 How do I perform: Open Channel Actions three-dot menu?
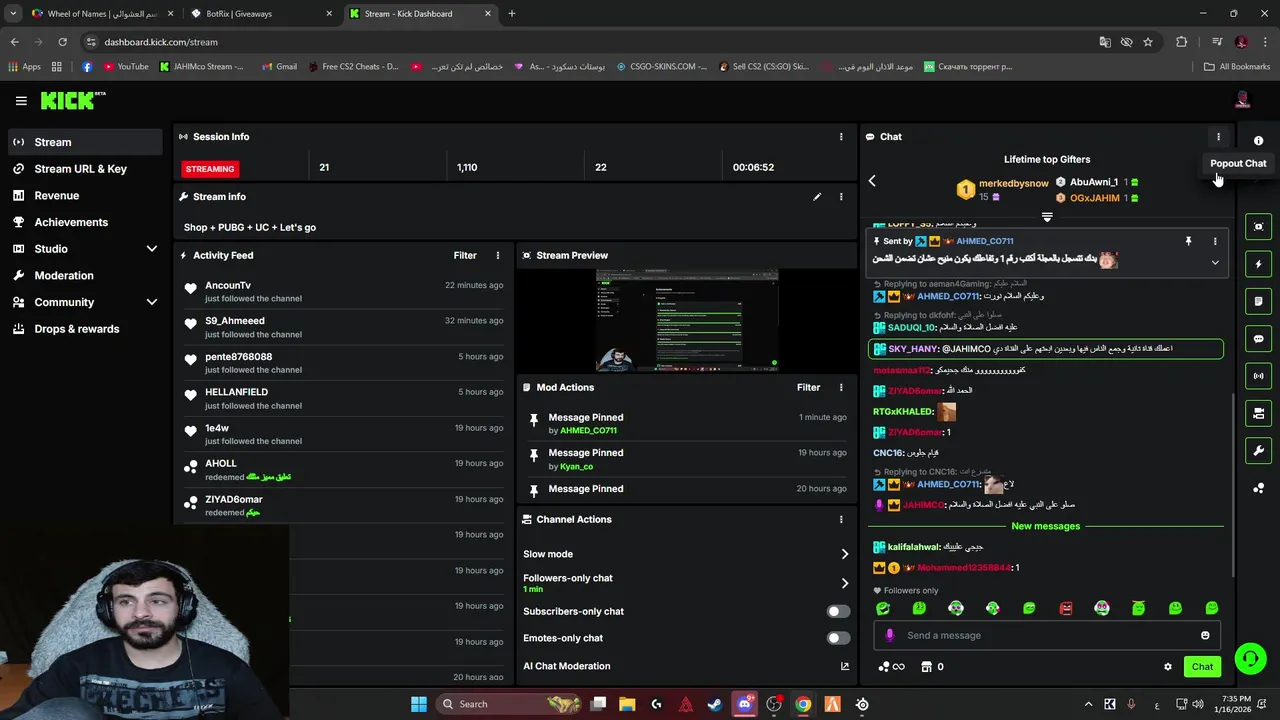841,520
